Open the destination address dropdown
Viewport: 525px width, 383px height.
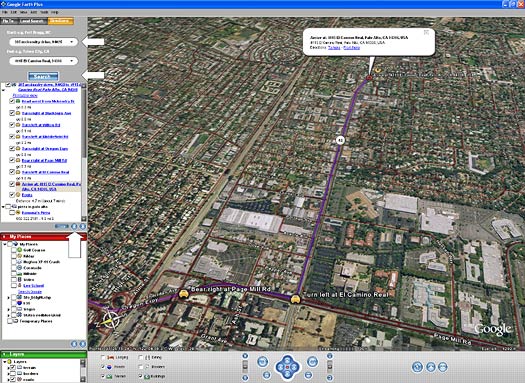click(72, 61)
